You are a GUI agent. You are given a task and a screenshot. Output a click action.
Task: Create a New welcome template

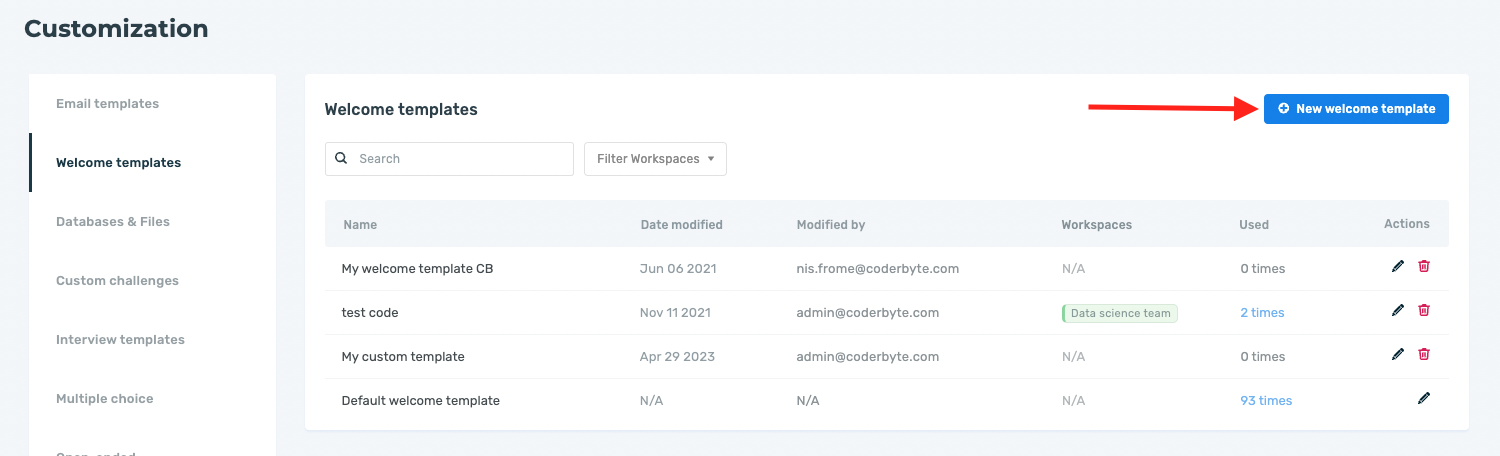pyautogui.click(x=1356, y=109)
